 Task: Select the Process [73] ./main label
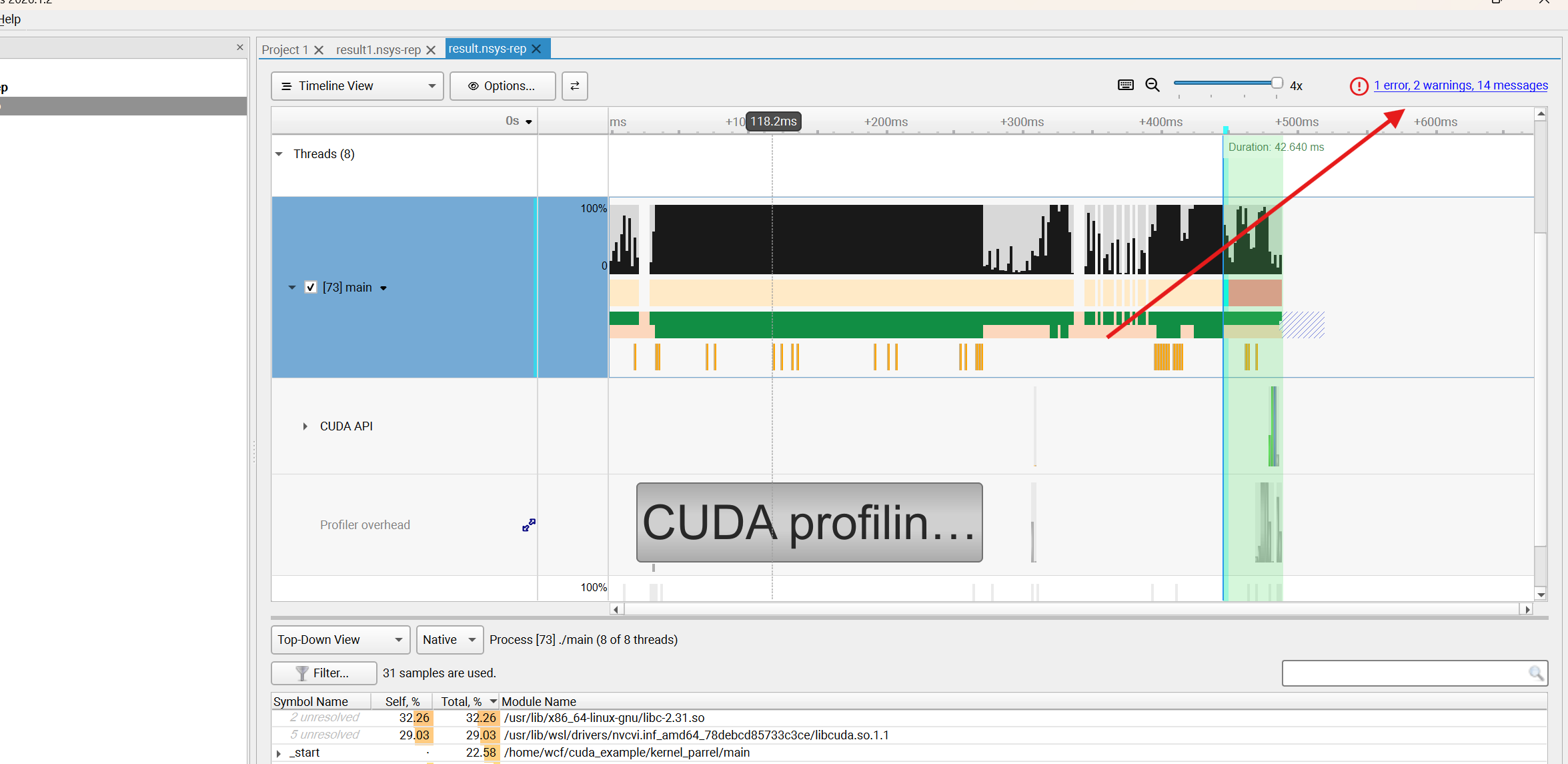pyautogui.click(x=583, y=640)
